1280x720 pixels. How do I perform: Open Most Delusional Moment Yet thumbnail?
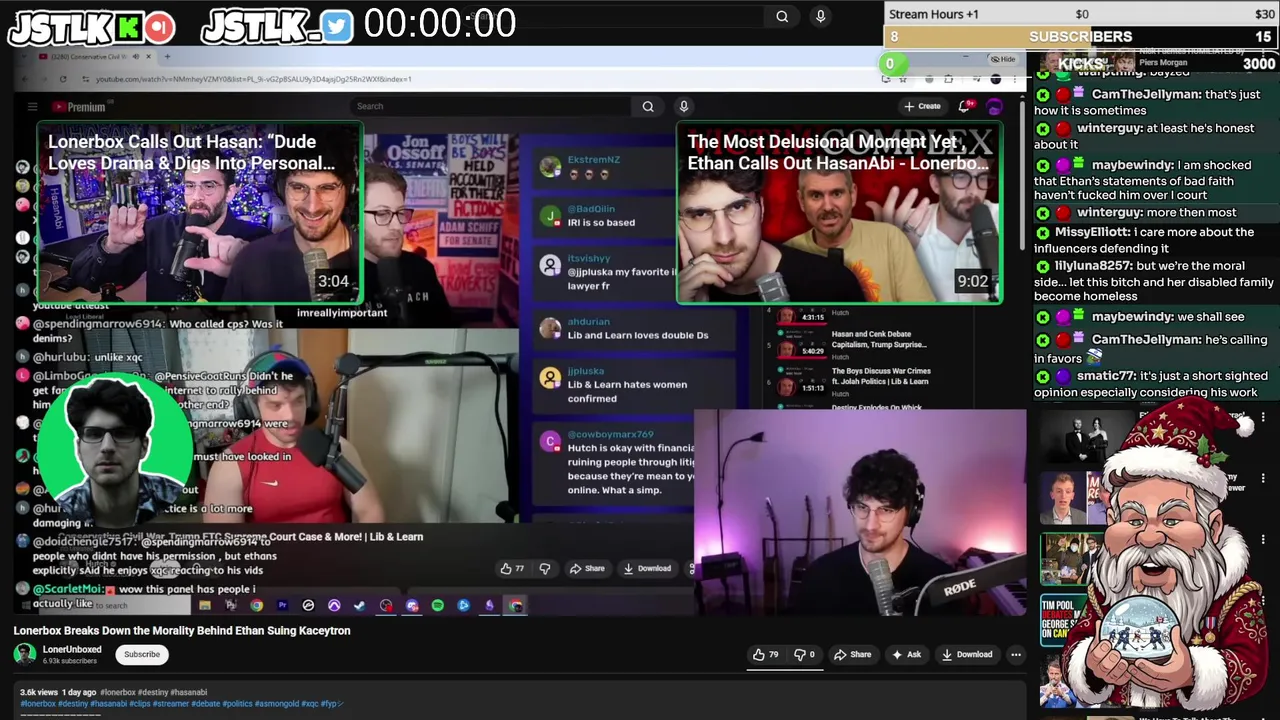point(839,212)
